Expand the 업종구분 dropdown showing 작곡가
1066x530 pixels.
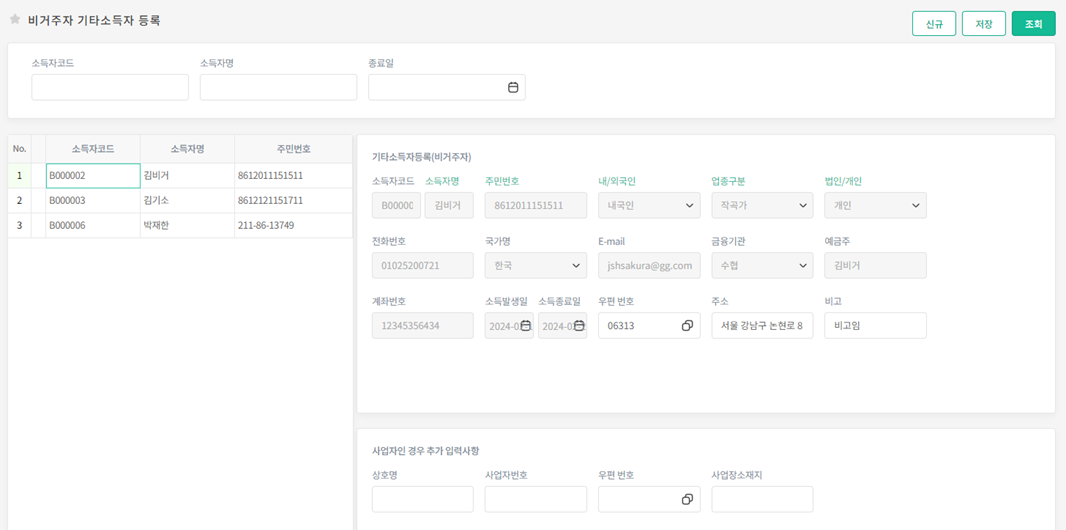762,205
